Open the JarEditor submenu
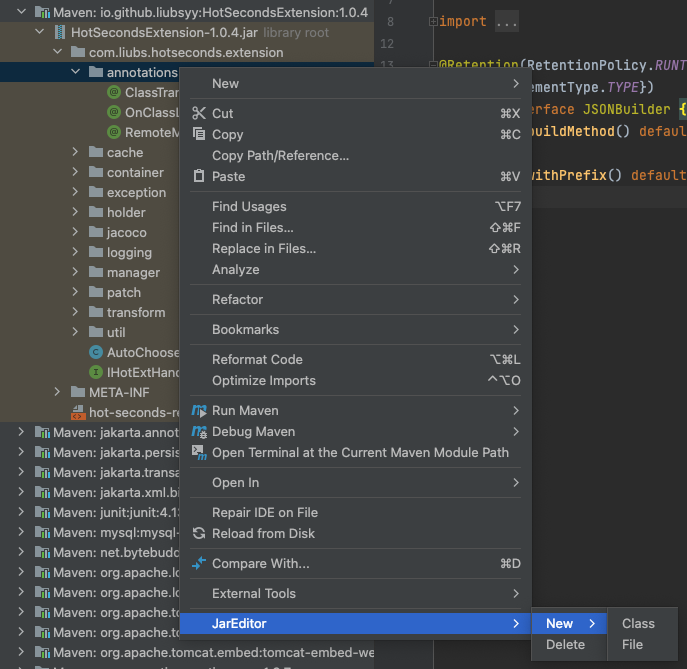This screenshot has height=669, width=687. 355,623
